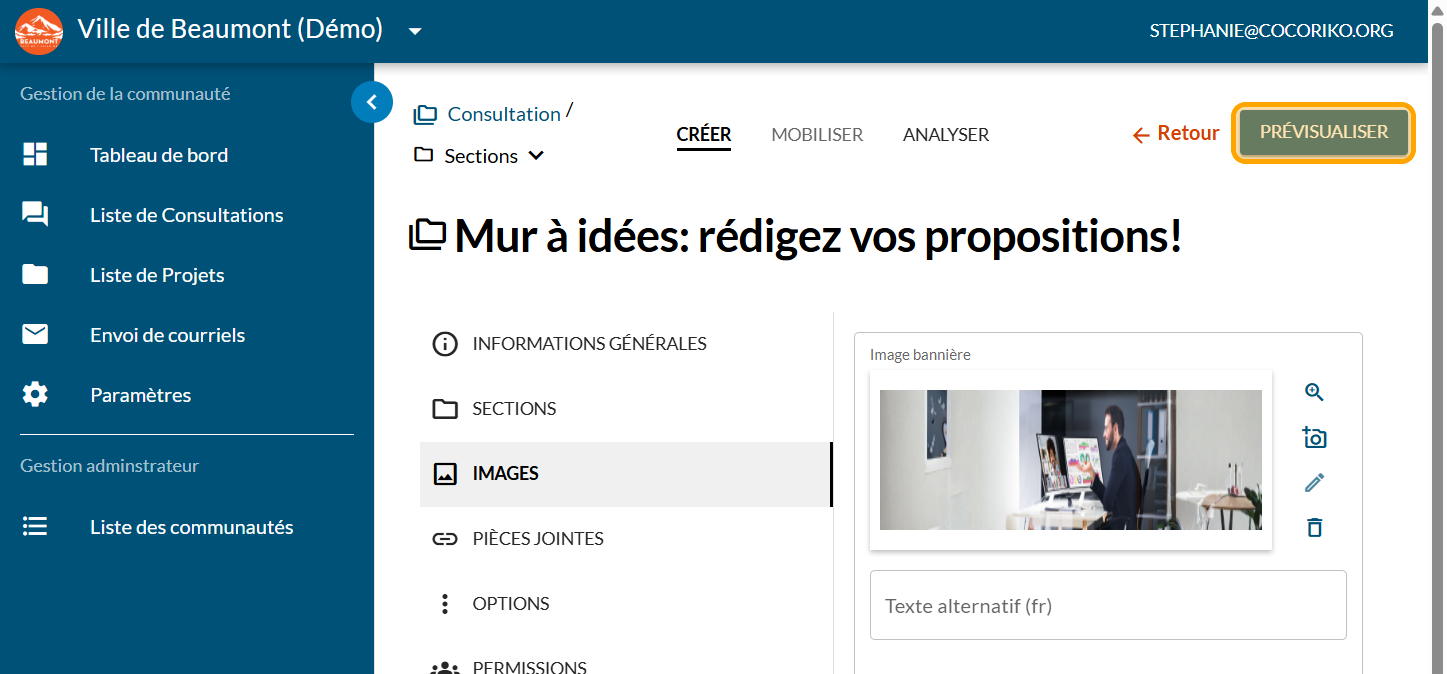Expand the community selector dropdown arrow
This screenshot has width=1447, height=674.
415,31
